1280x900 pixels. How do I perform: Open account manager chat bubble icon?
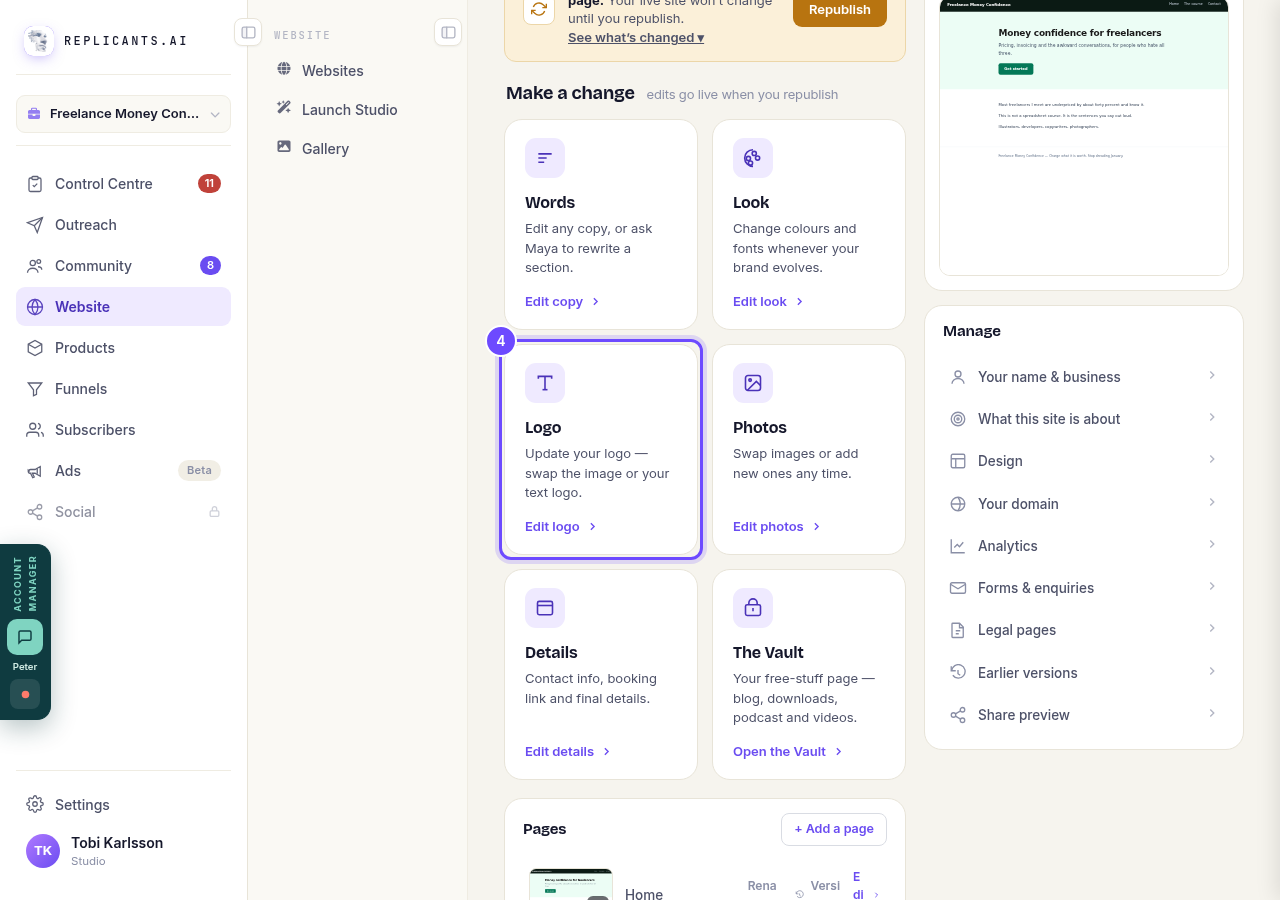(25, 637)
